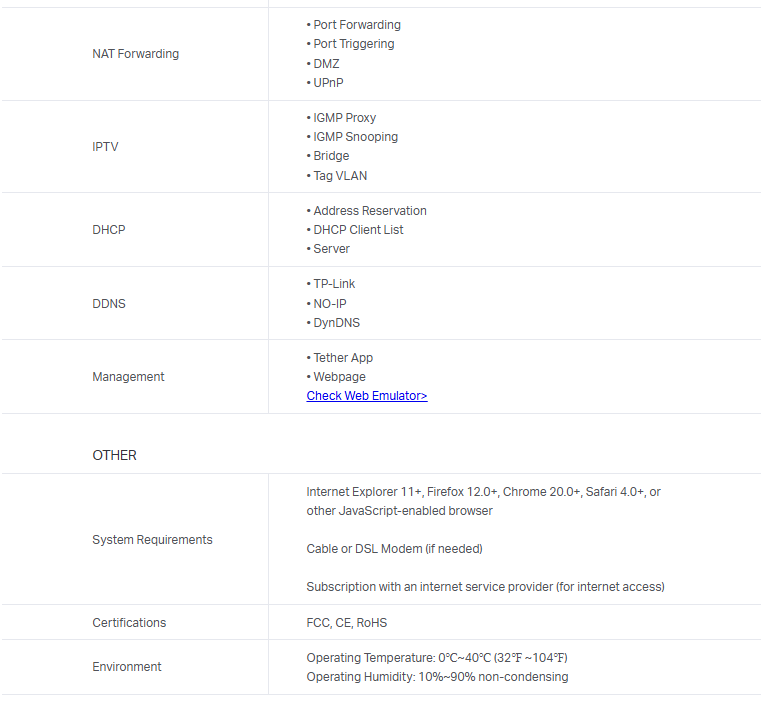
Task: Click the DHCP Client List item
Action: point(358,230)
